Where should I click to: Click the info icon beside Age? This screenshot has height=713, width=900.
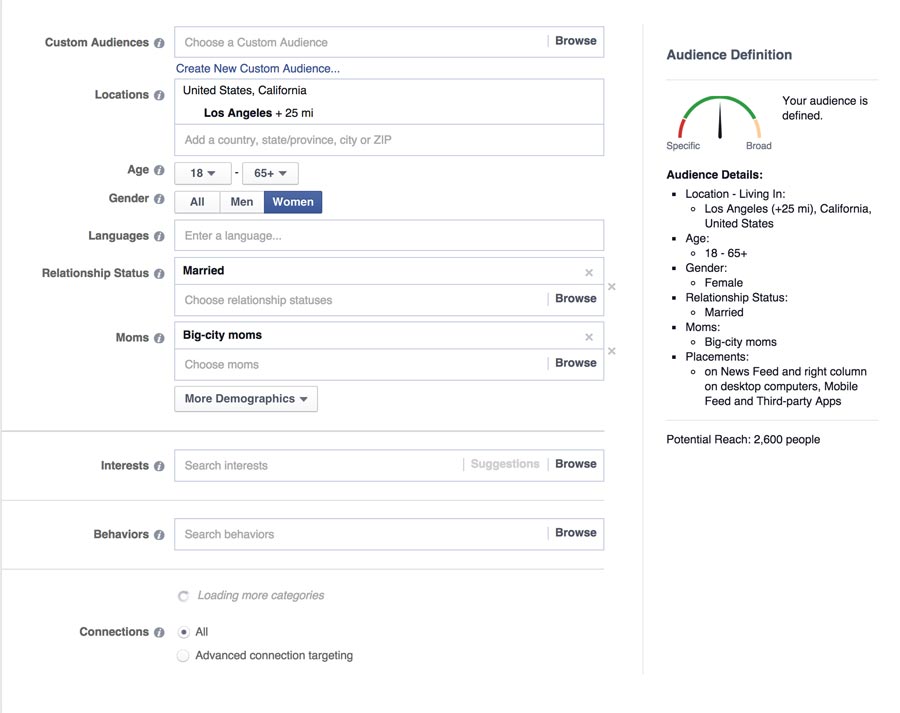pos(159,170)
